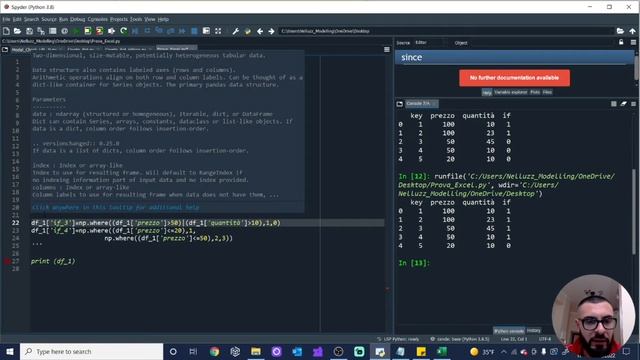Maximize current pane toolbar icon
Screen dimensions: 640x360
point(218,31)
